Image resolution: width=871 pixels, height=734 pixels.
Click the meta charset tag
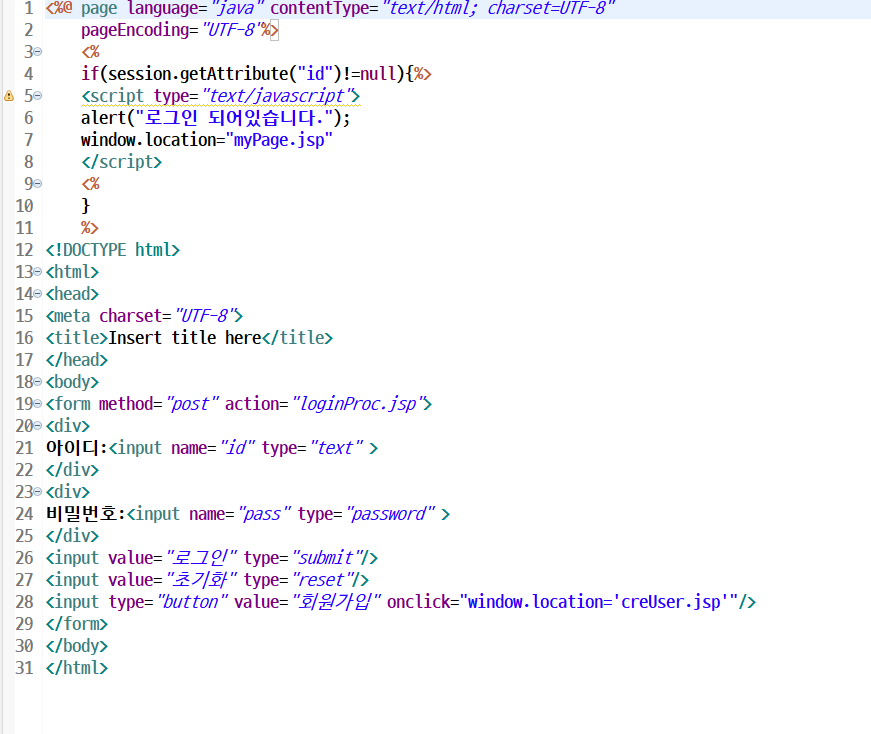tap(144, 316)
